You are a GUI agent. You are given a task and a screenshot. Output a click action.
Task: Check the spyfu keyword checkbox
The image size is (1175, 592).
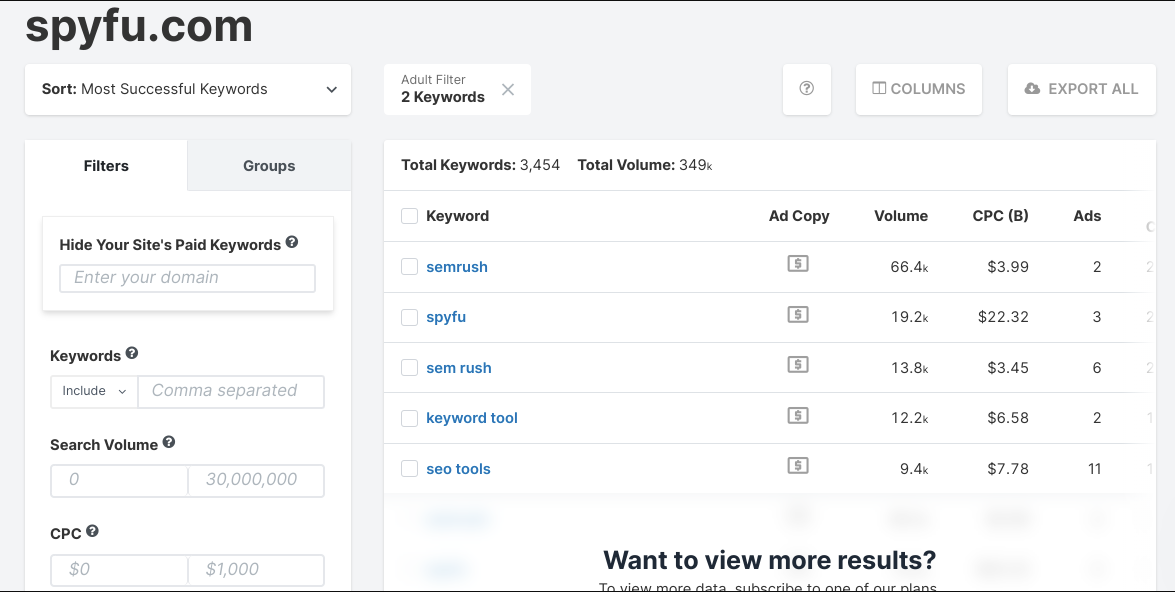(x=409, y=317)
